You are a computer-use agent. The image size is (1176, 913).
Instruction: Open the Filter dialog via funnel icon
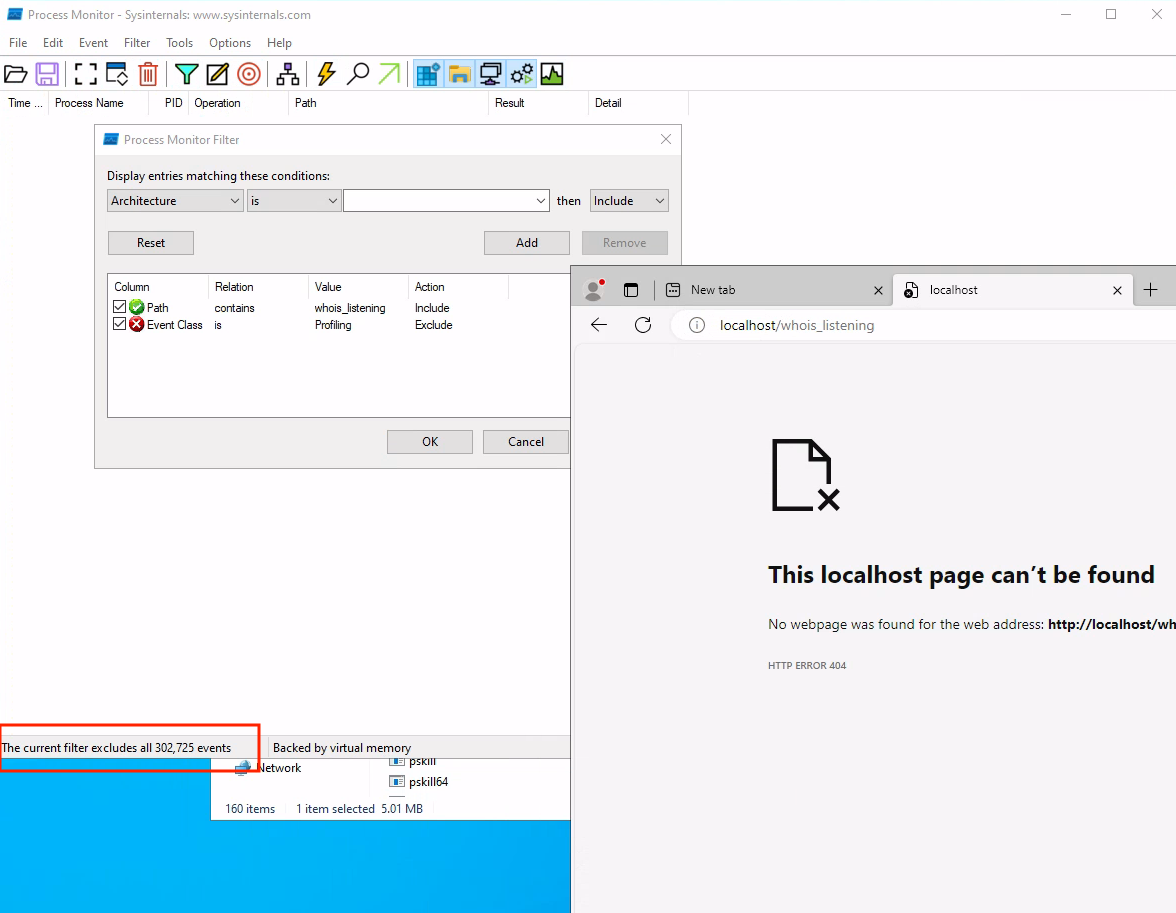tap(186, 73)
